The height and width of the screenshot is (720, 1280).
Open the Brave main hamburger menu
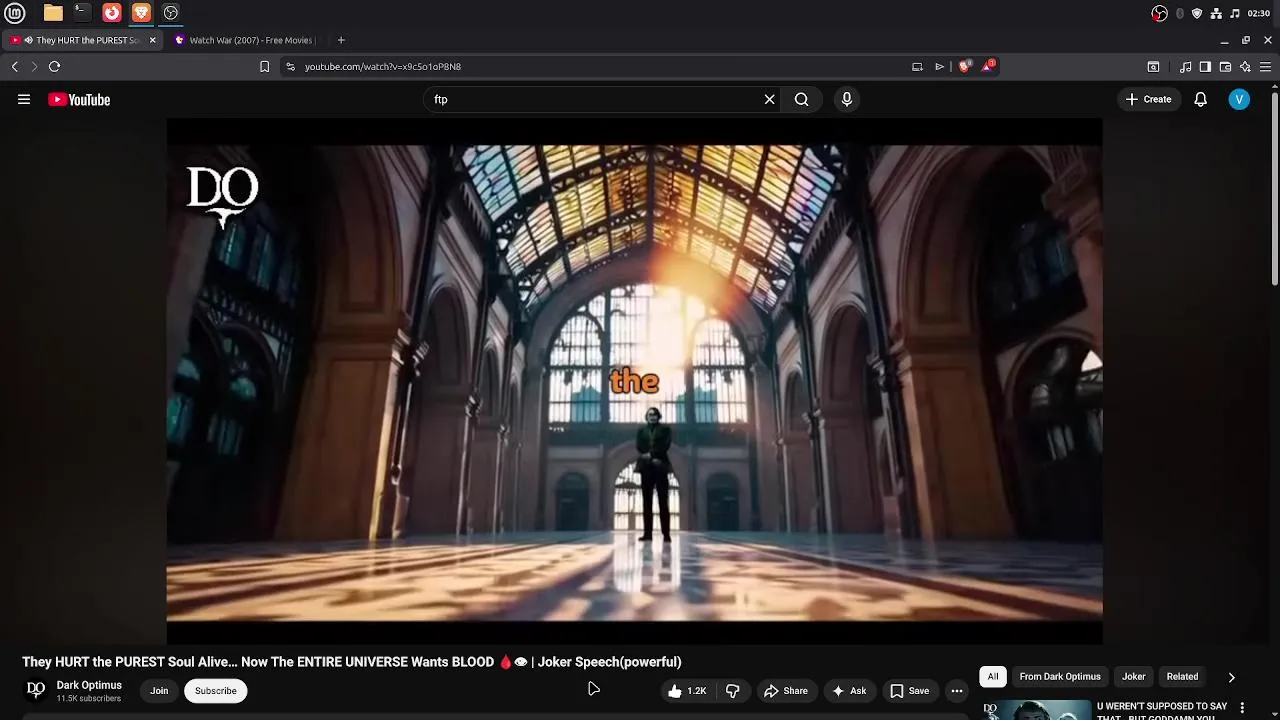(1265, 66)
